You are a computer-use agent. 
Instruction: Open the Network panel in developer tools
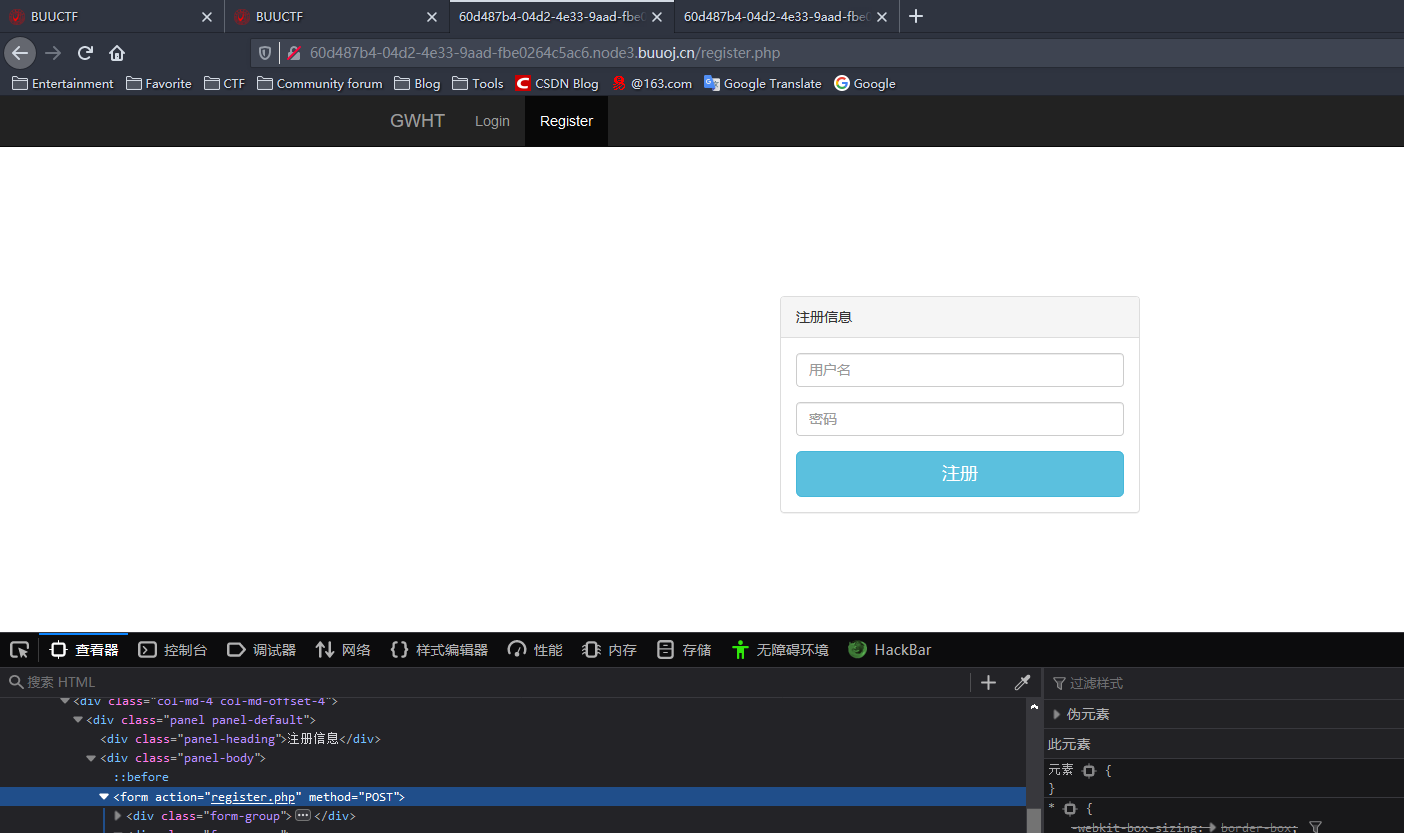coord(342,649)
